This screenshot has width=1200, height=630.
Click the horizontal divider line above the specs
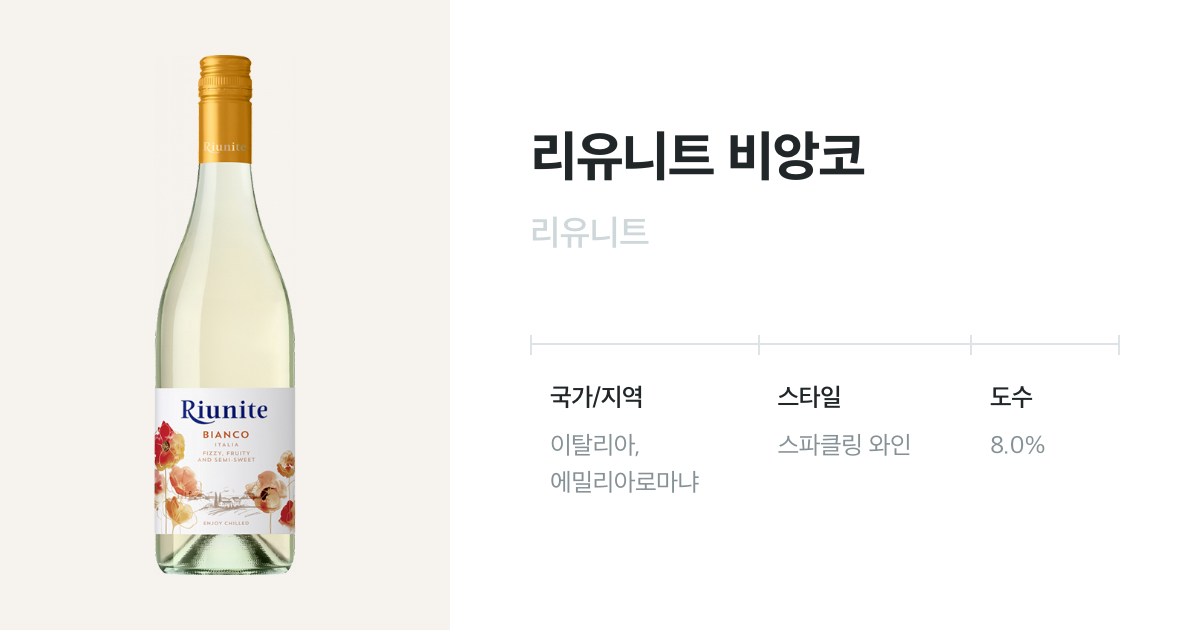(825, 345)
